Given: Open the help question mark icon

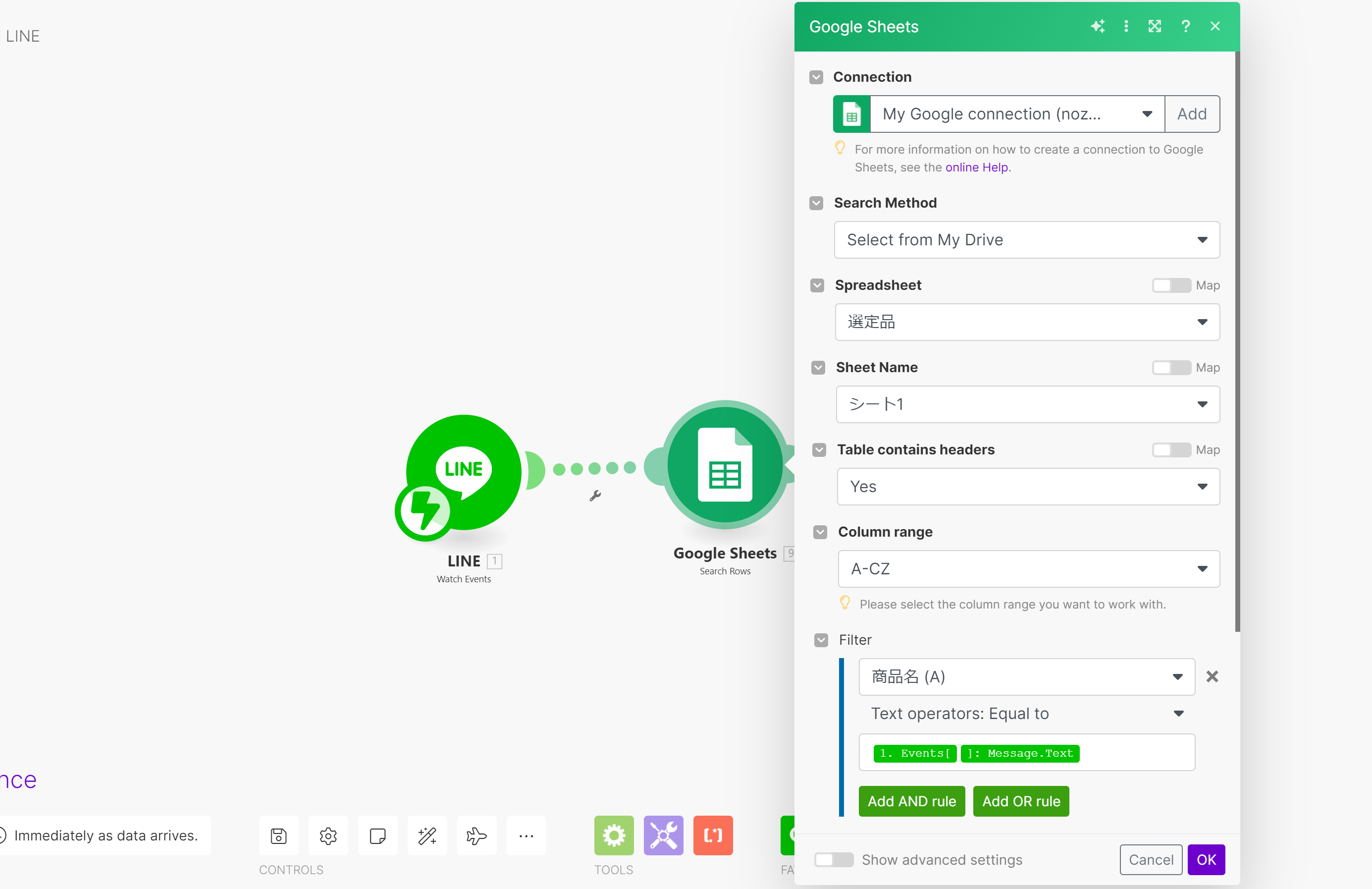Looking at the screenshot, I should coord(1185,27).
